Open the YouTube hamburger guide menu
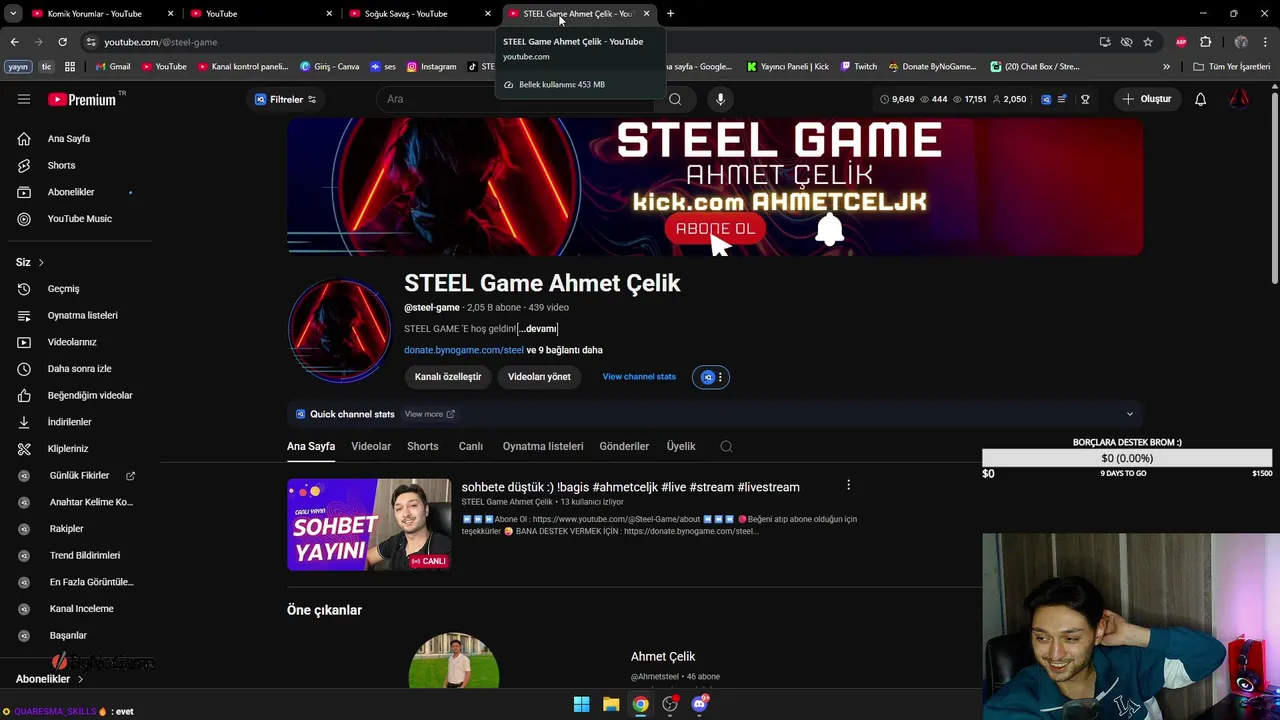Viewport: 1280px width, 720px height. point(24,99)
